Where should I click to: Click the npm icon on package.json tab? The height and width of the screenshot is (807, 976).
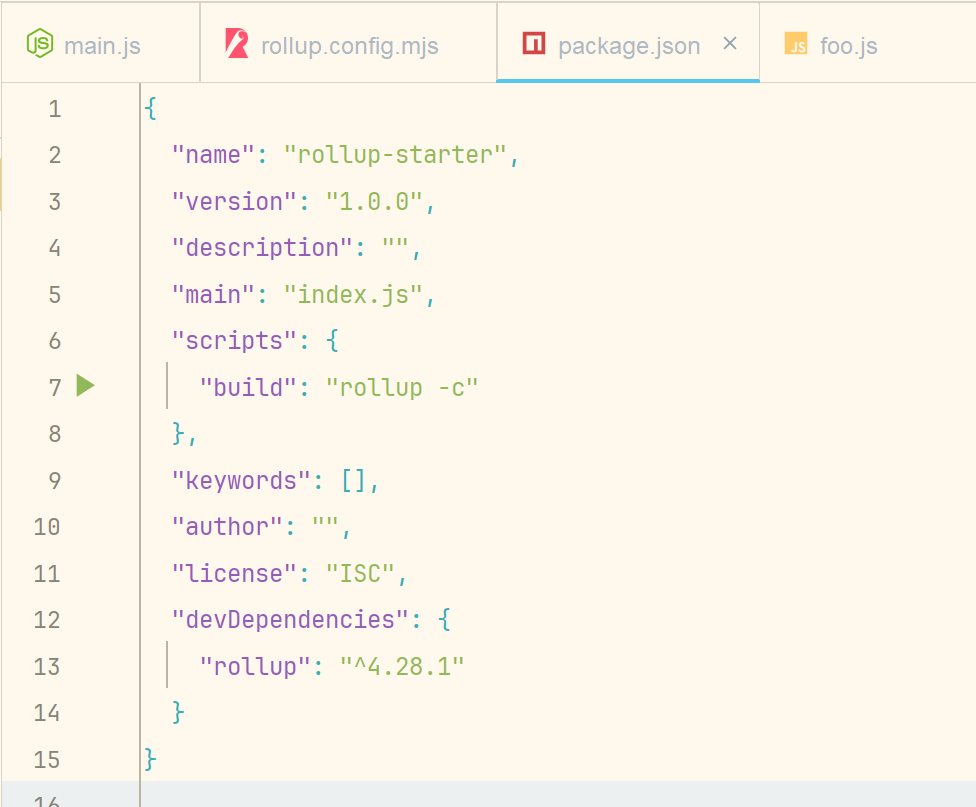pos(534,43)
